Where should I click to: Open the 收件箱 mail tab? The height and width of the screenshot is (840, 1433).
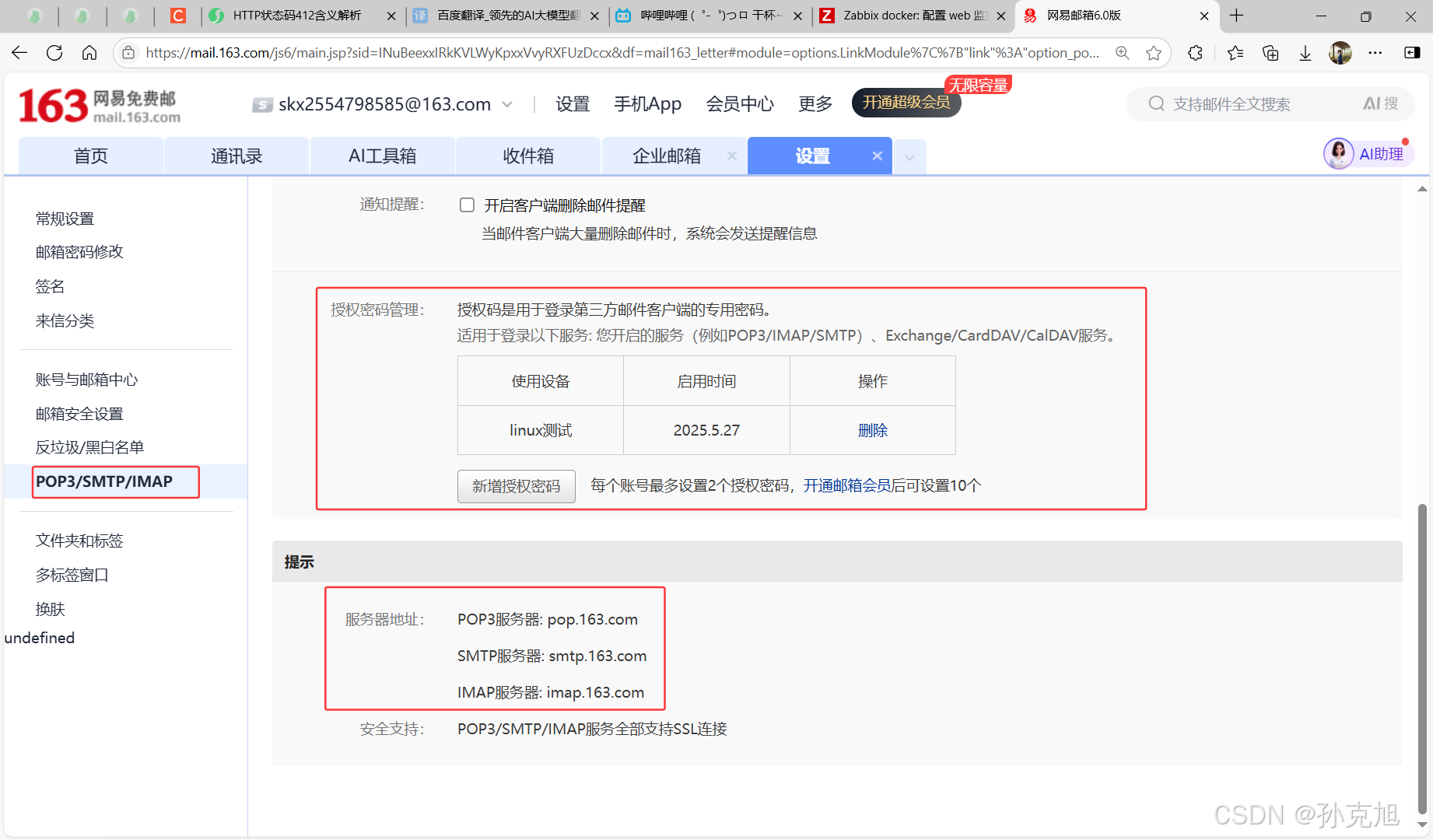pos(528,156)
